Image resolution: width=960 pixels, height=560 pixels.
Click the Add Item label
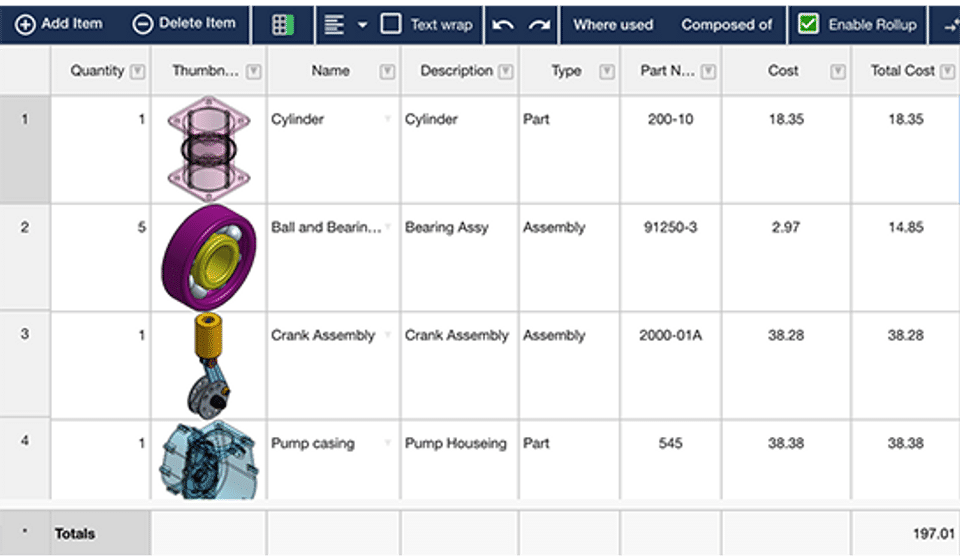(x=72, y=24)
